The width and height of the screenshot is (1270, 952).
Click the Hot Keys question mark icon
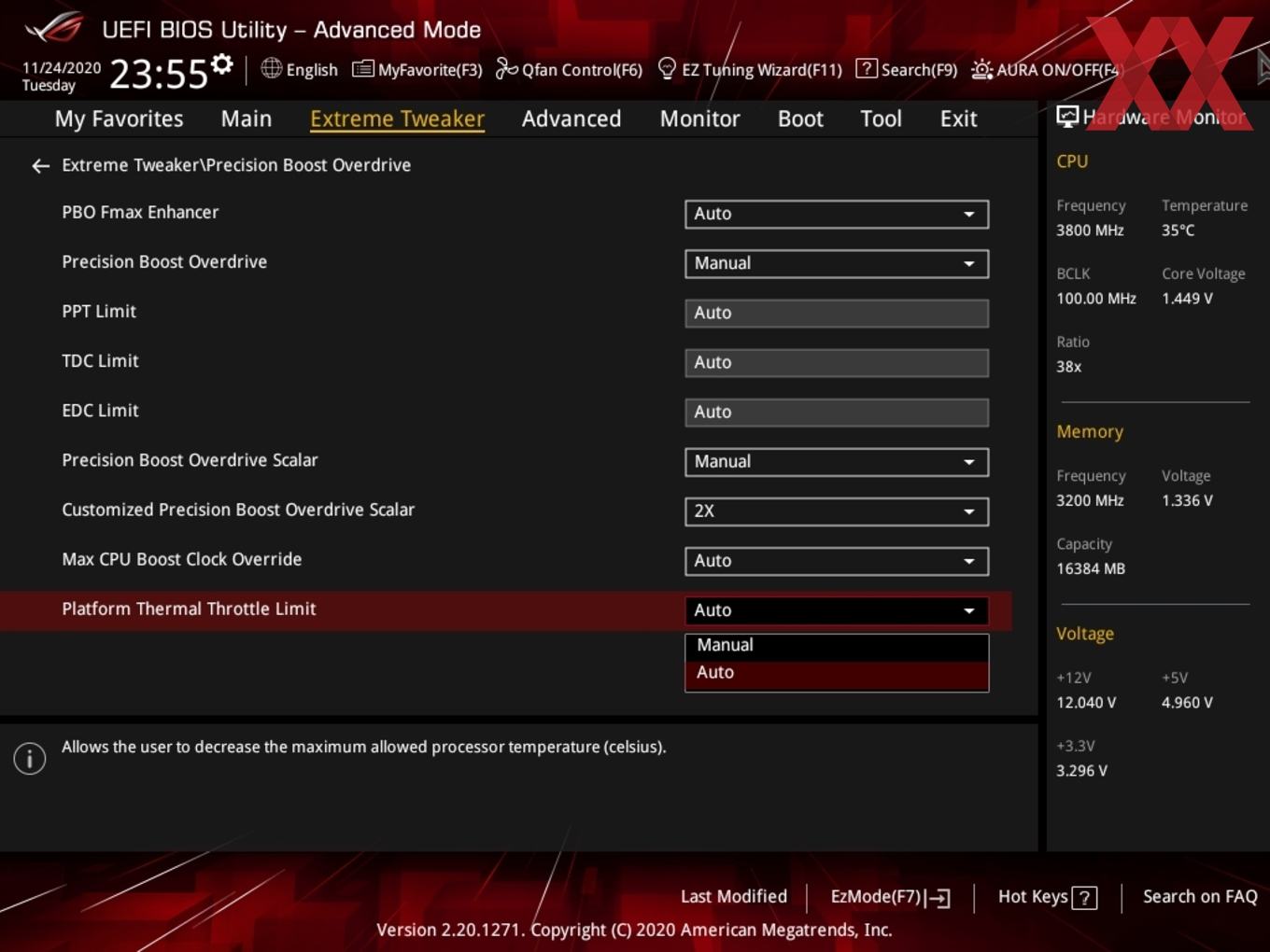pos(1084,898)
